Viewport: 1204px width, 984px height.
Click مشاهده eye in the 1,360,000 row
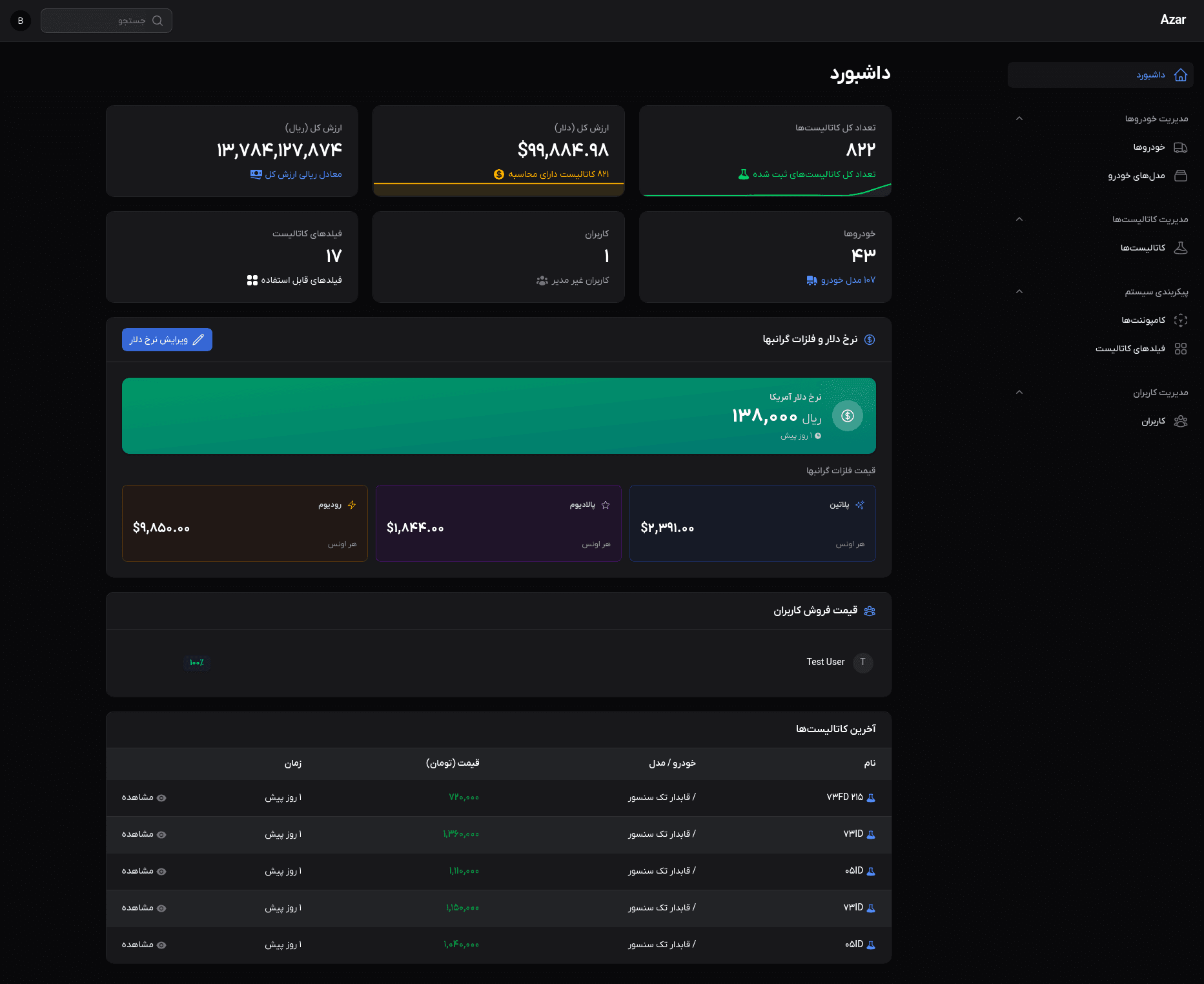point(161,835)
